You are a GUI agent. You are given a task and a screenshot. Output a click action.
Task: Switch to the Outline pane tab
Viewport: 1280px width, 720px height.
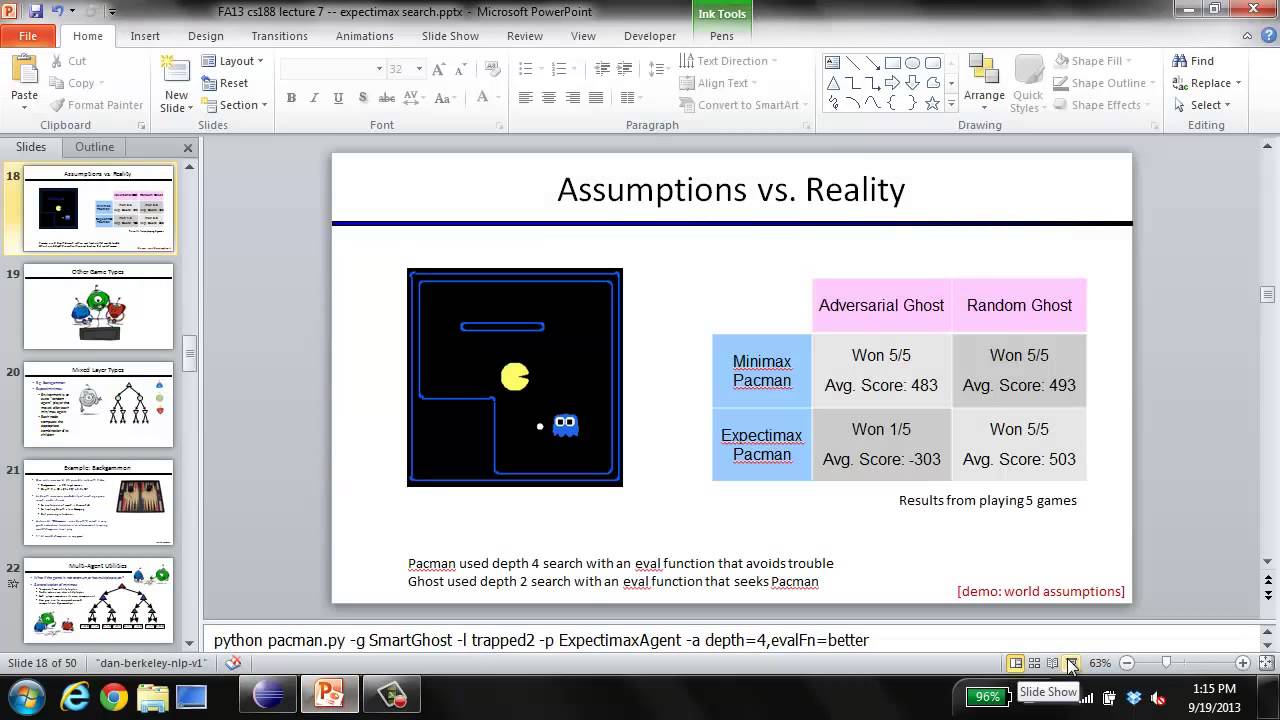95,147
